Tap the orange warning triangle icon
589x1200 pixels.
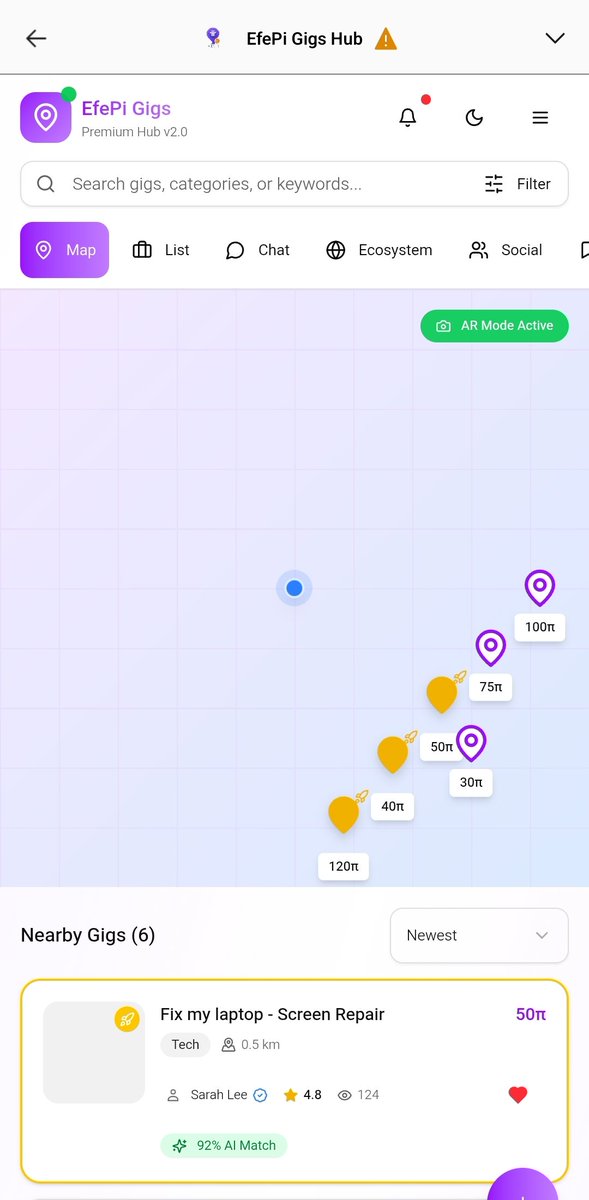point(385,39)
